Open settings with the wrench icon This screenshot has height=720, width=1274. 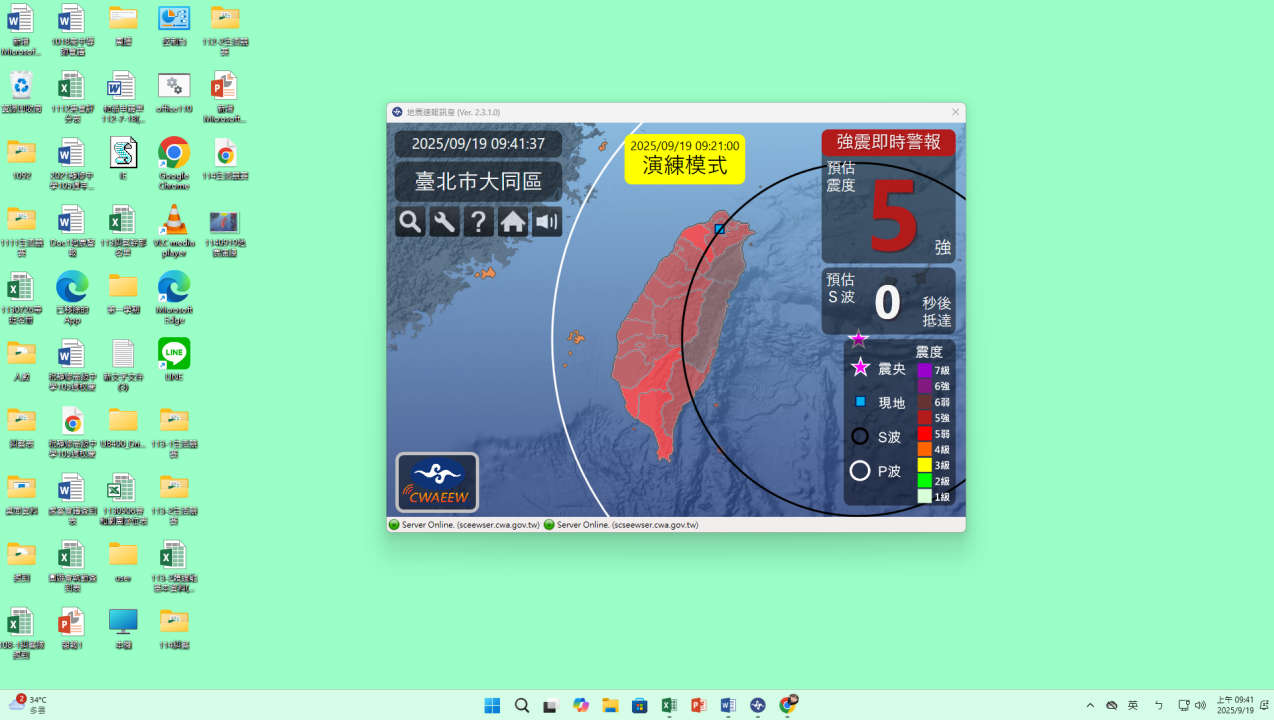point(444,222)
